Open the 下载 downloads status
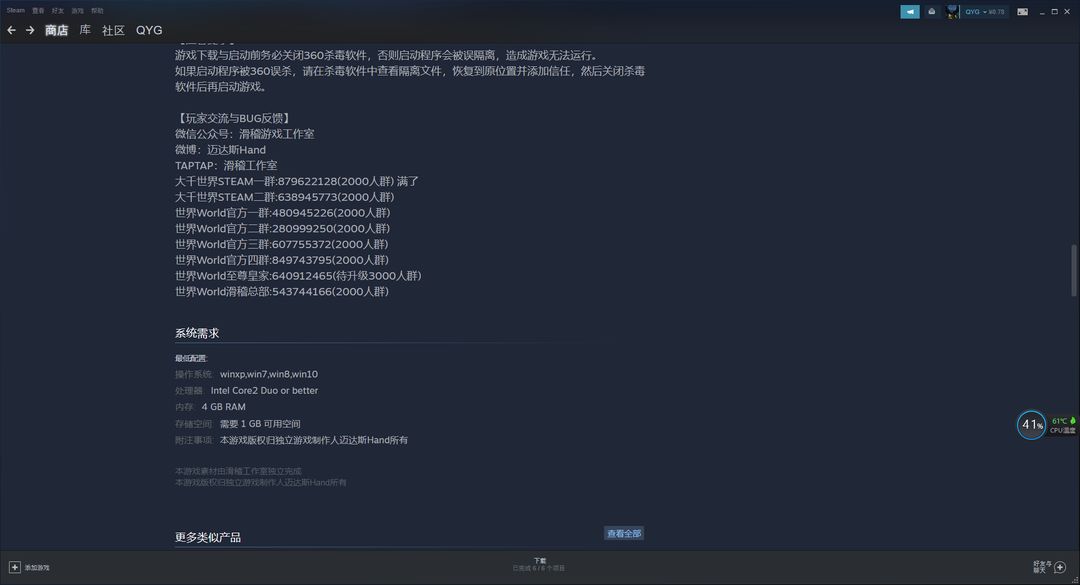This screenshot has height=585, width=1080. coord(539,564)
